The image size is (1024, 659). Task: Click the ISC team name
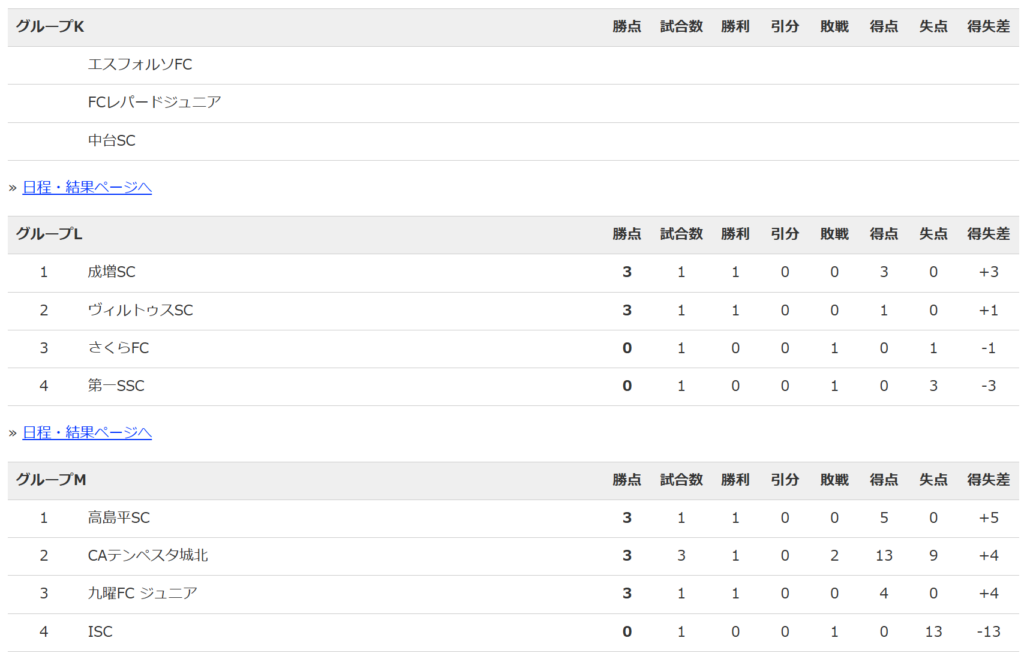click(100, 631)
